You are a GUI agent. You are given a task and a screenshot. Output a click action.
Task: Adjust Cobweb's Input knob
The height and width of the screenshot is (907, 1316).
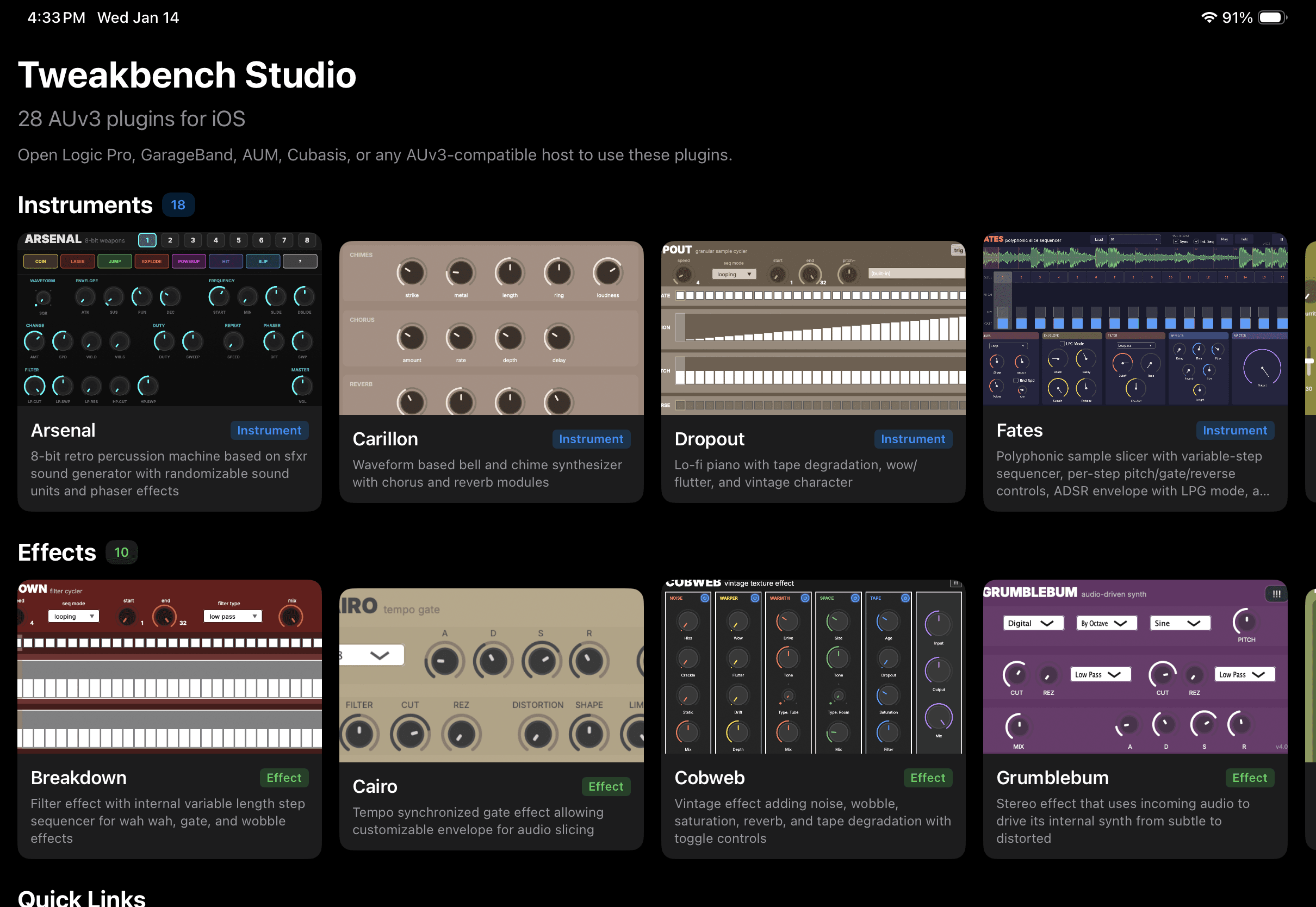pyautogui.click(x=938, y=624)
